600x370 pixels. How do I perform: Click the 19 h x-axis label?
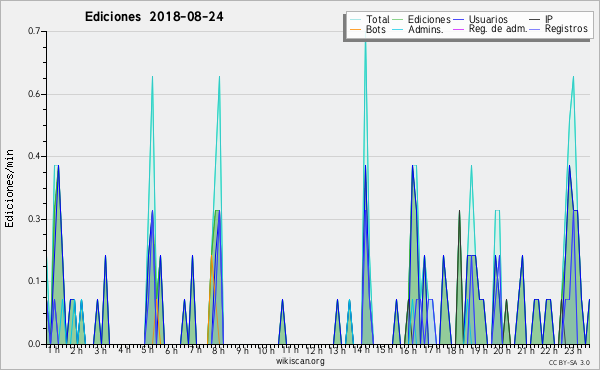coord(479,350)
